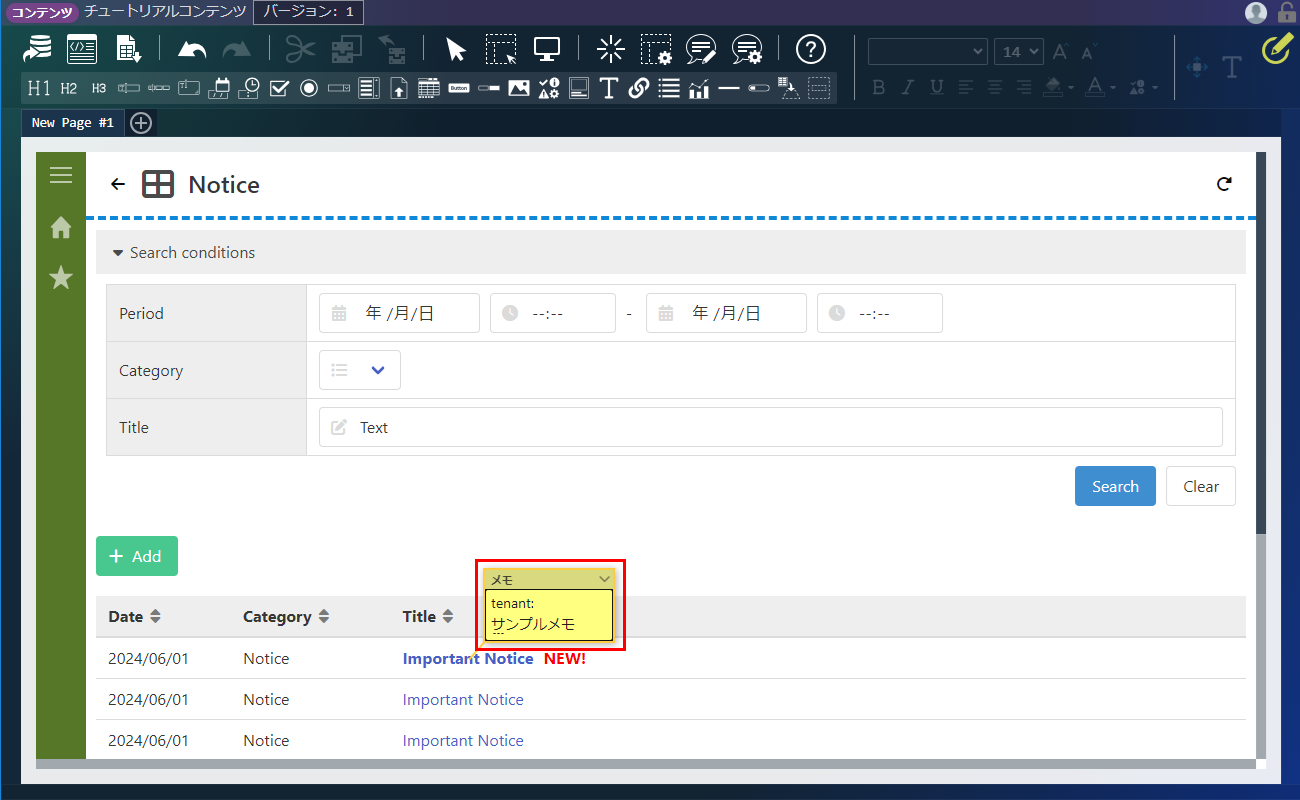Insert a radio button component

[x=309, y=88]
